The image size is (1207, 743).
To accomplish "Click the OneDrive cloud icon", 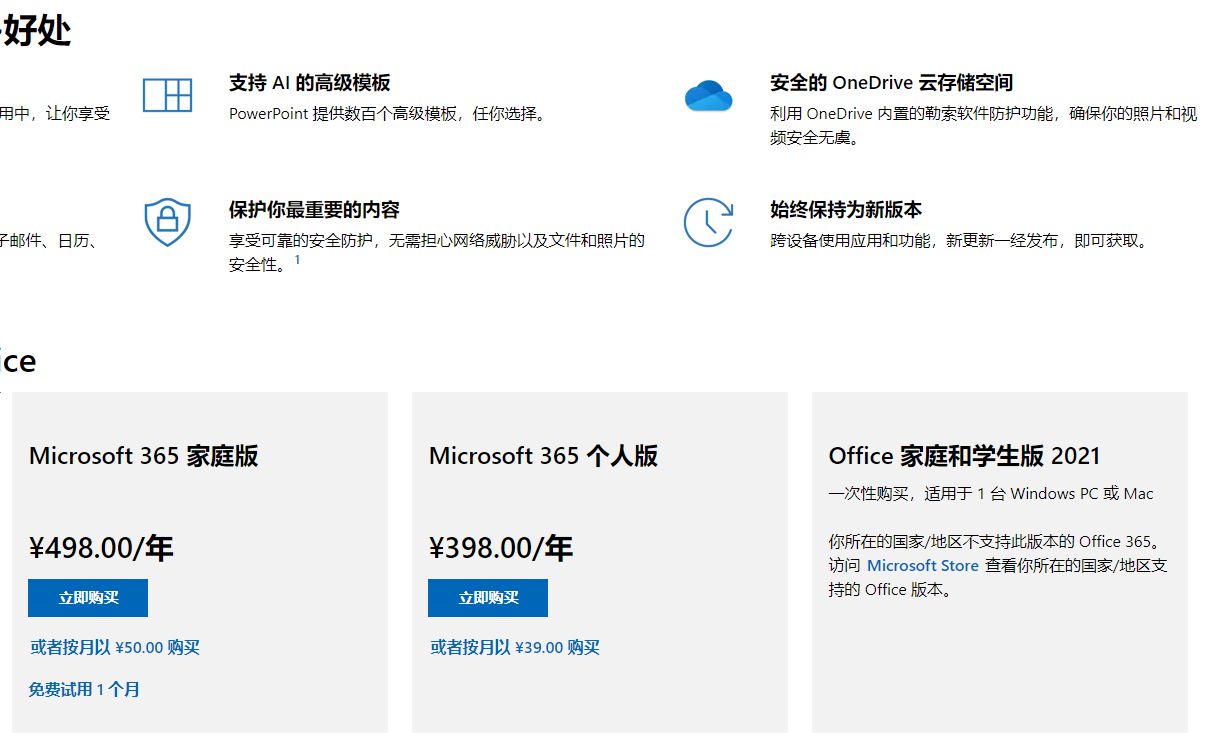I will coord(708,96).
